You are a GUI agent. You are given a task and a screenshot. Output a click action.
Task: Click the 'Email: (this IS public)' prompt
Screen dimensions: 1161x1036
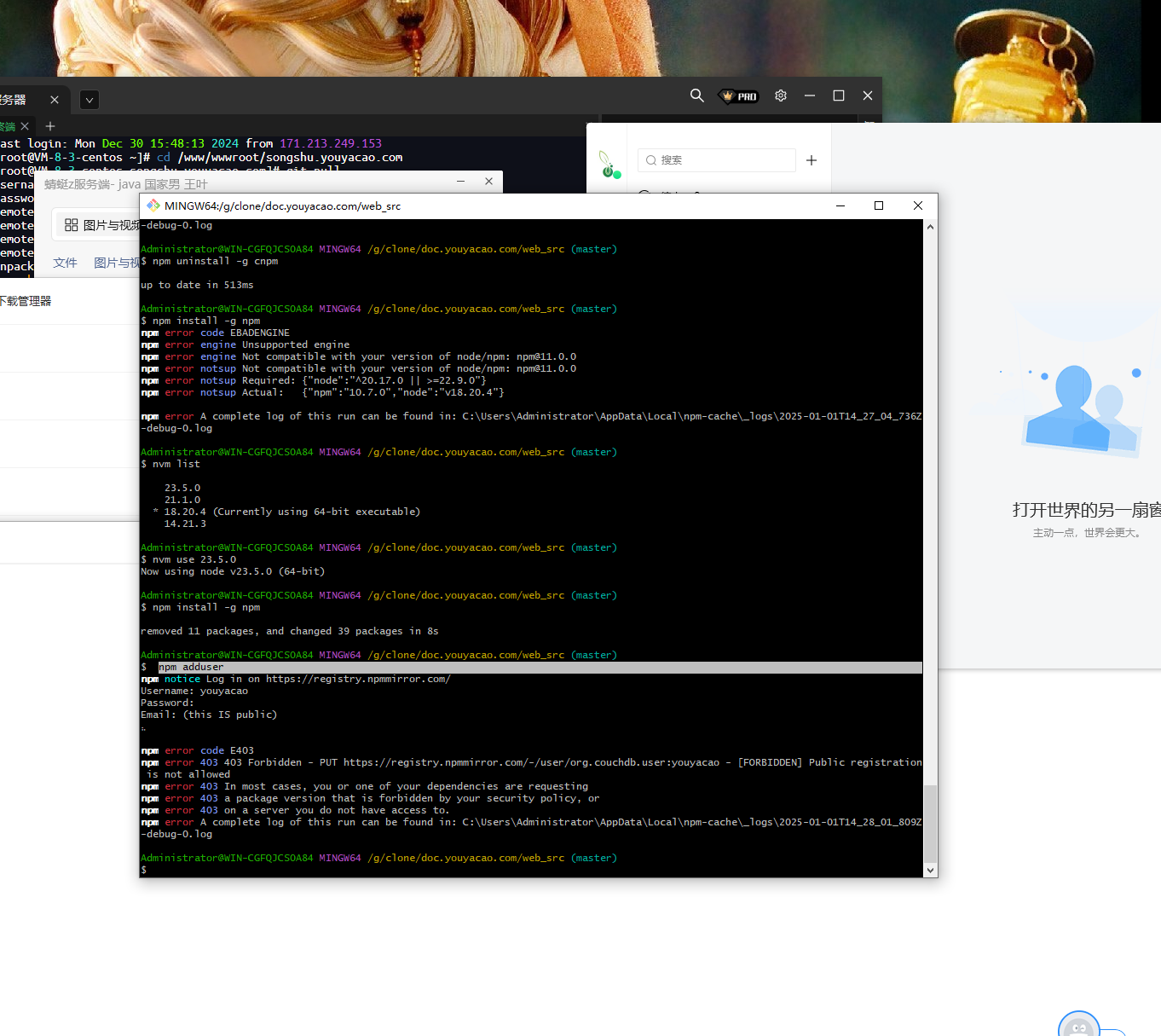[x=209, y=715]
